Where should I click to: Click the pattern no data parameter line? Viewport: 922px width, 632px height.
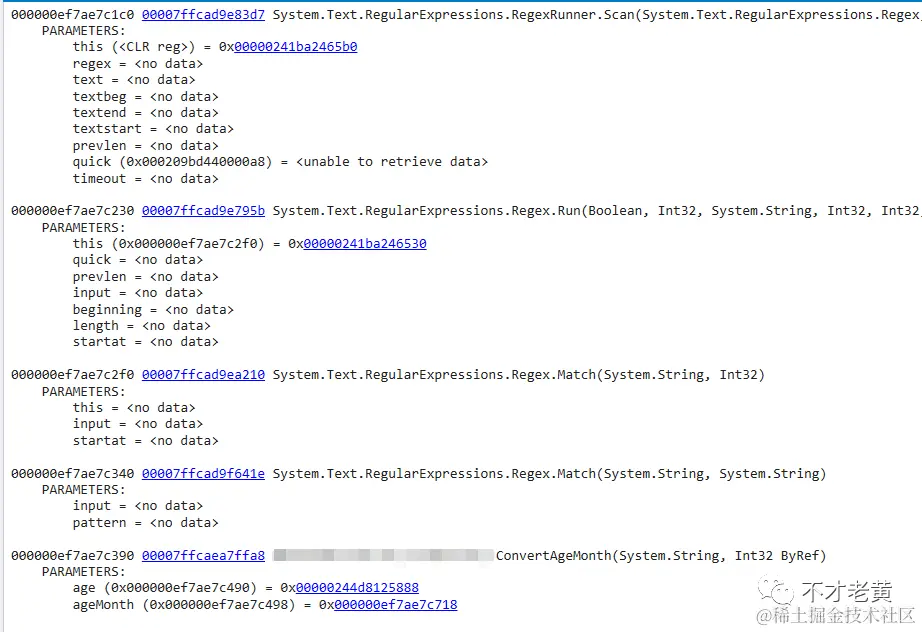tap(145, 523)
